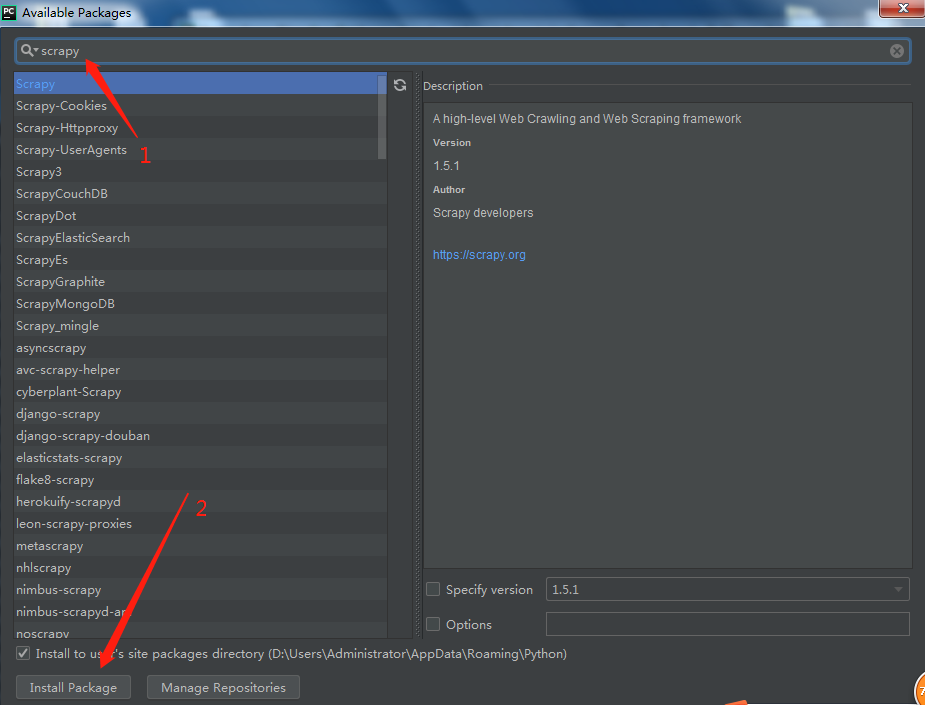Screen dimensions: 925x705
Task: Select asyncscrapy package
Action: point(200,347)
